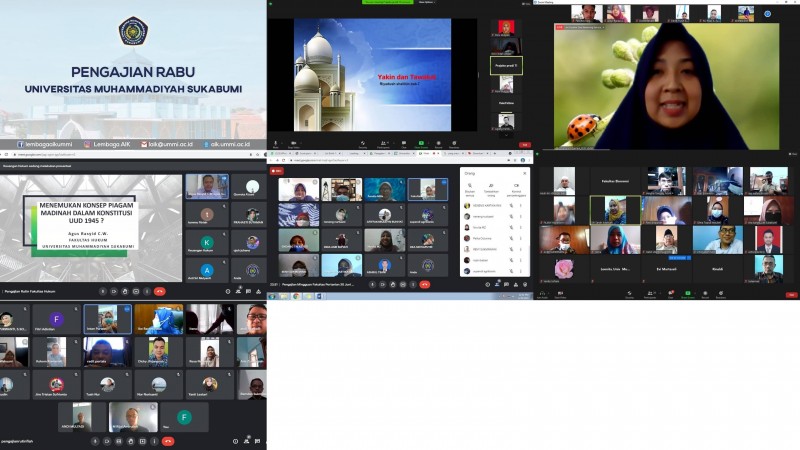
Task: Select the Fakultas Ekonomi participant tile
Action: point(613,181)
